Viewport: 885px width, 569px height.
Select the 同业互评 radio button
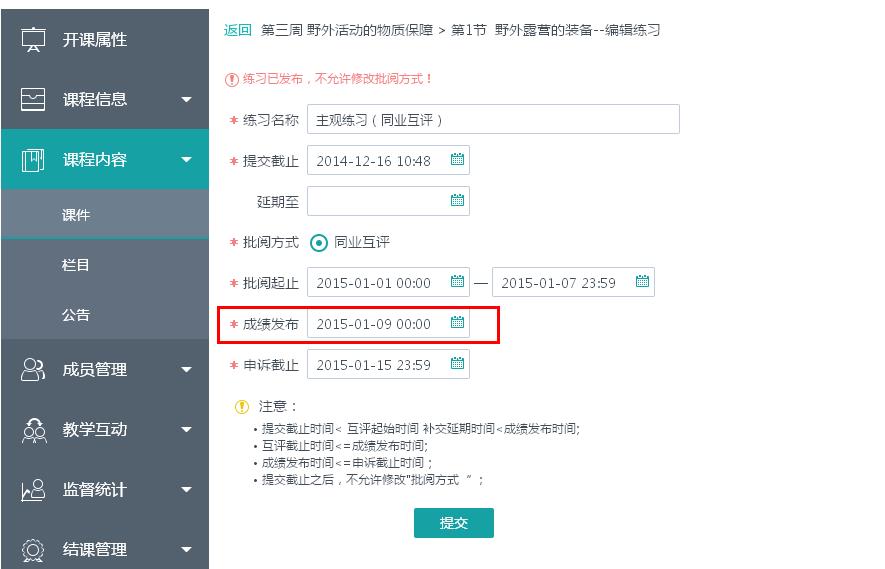point(319,242)
